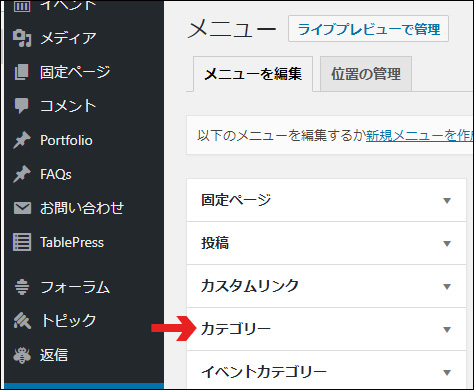Expand the 投稿 section arrow

pyautogui.click(x=447, y=244)
